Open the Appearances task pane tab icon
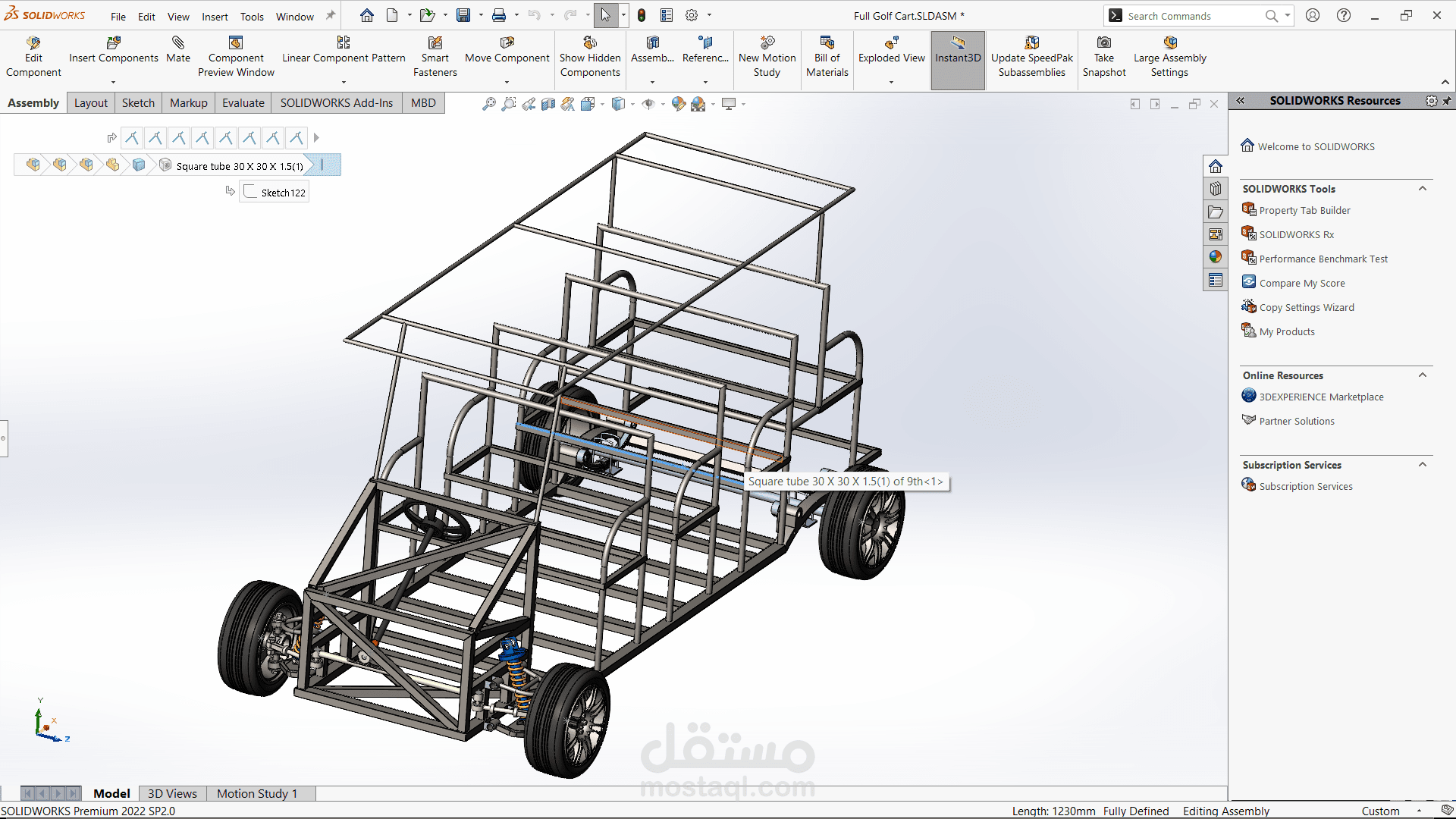Screen dimensions: 1456x819 1216,257
